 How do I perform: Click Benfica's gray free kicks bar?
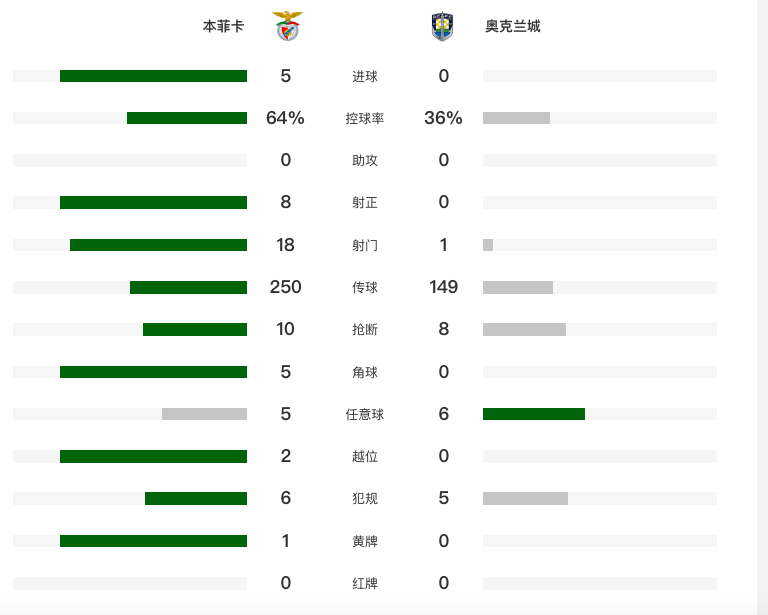pos(204,414)
